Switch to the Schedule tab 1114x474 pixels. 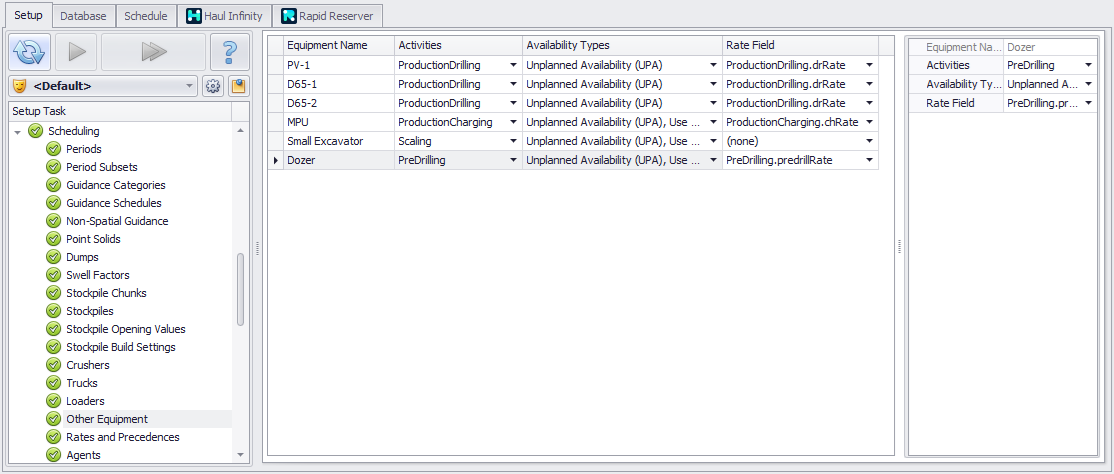146,16
